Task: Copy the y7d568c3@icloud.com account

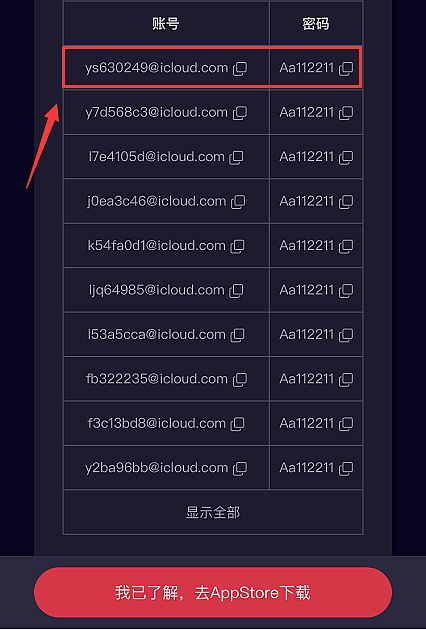Action: [240, 113]
